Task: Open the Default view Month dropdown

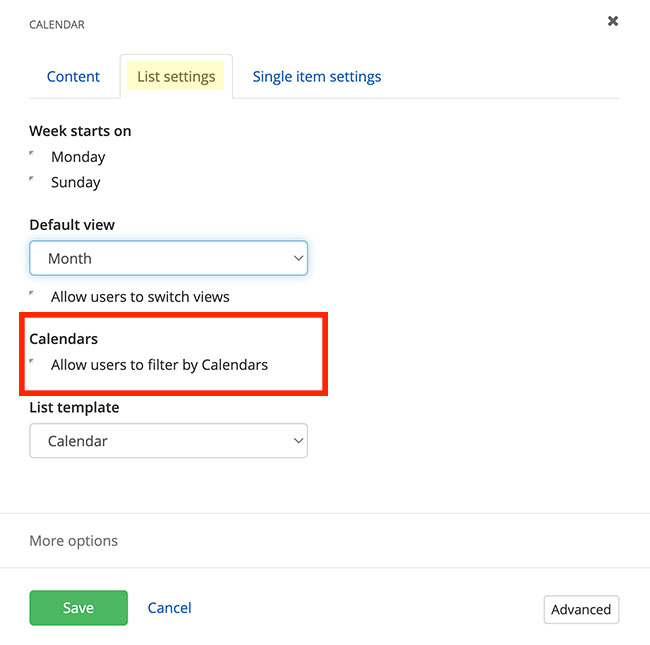Action: click(x=168, y=258)
